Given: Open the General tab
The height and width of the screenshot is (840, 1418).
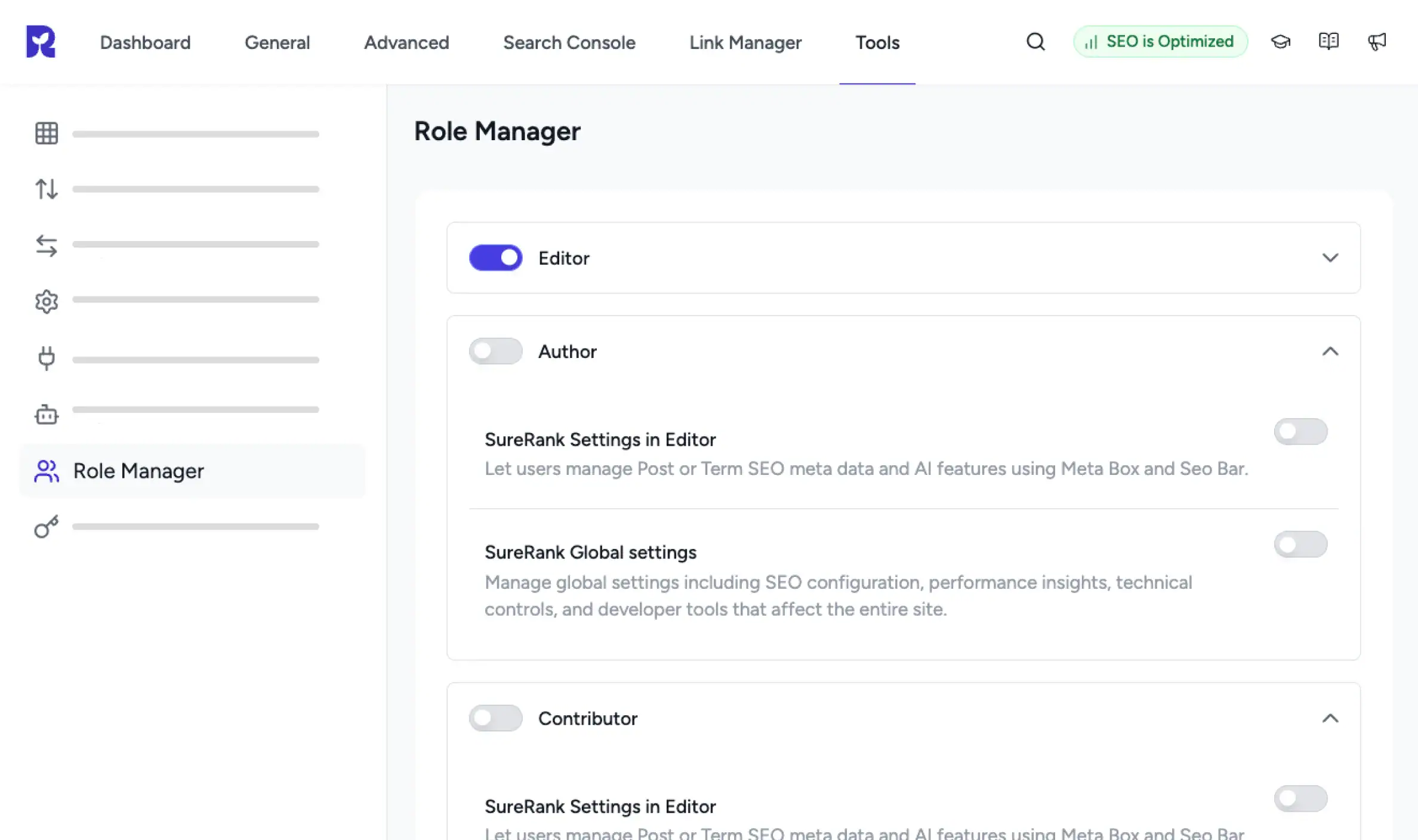Looking at the screenshot, I should tap(277, 42).
